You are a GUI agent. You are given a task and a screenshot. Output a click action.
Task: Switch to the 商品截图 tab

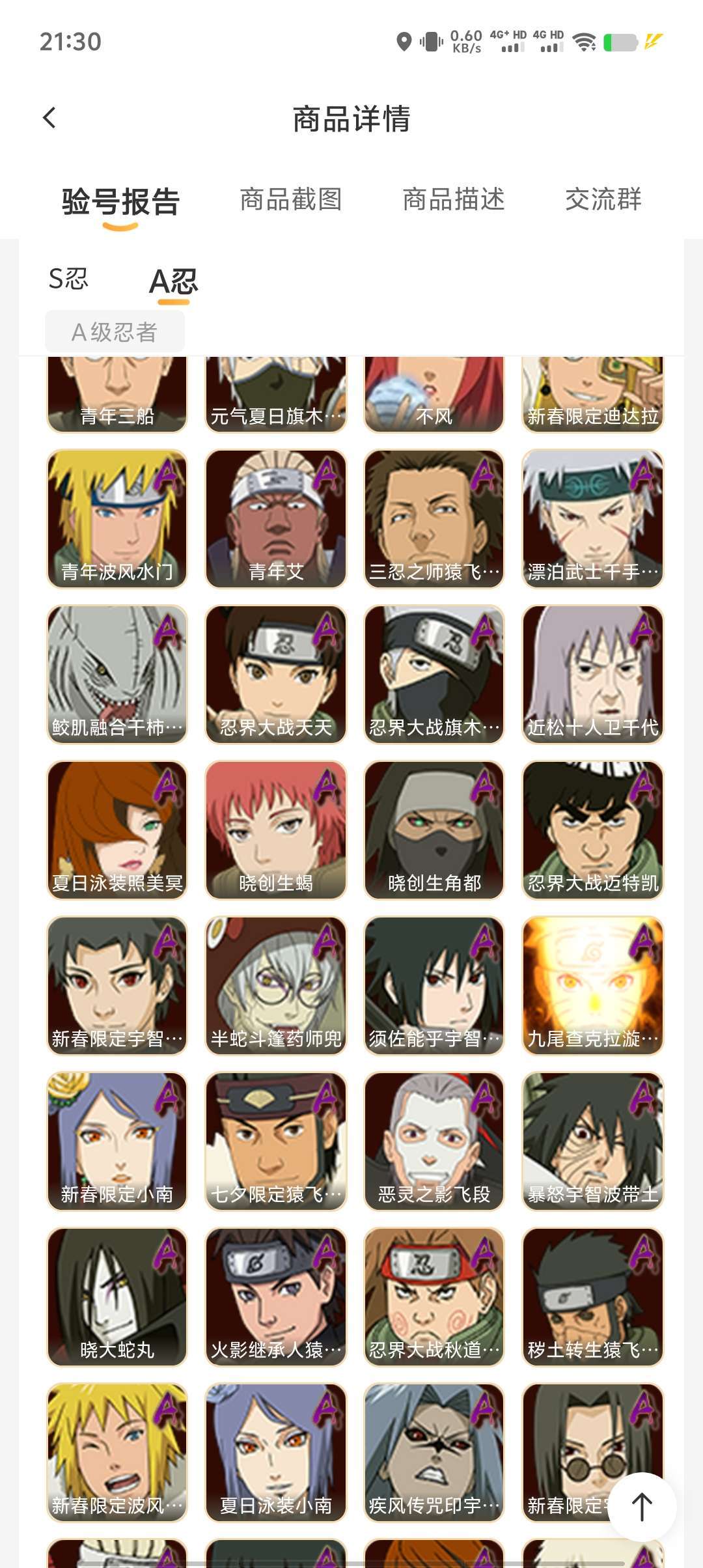[x=291, y=199]
